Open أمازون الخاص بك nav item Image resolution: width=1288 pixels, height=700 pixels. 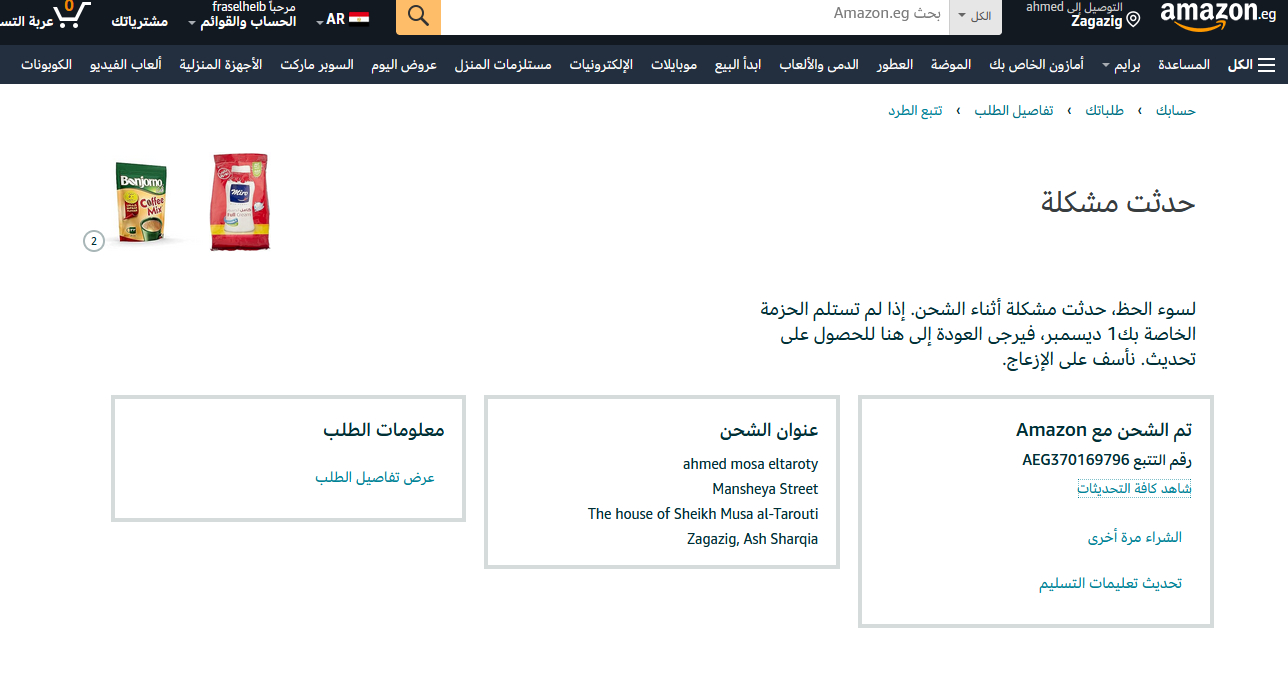click(x=1036, y=65)
